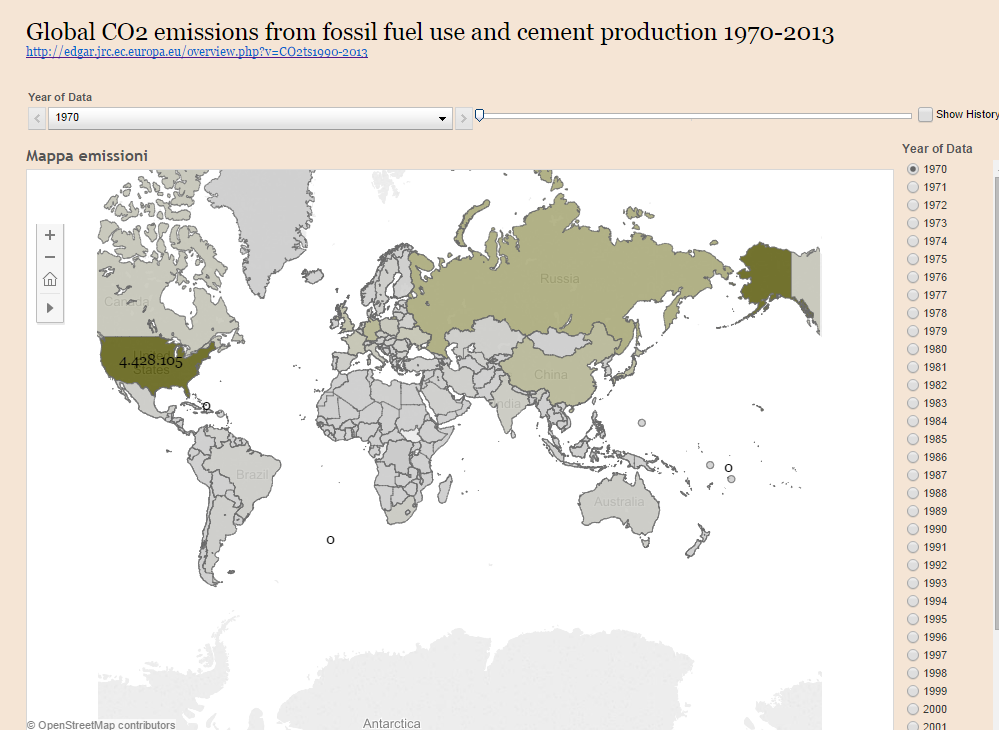
Task: Choose 1990 in the year list
Action: point(913,530)
